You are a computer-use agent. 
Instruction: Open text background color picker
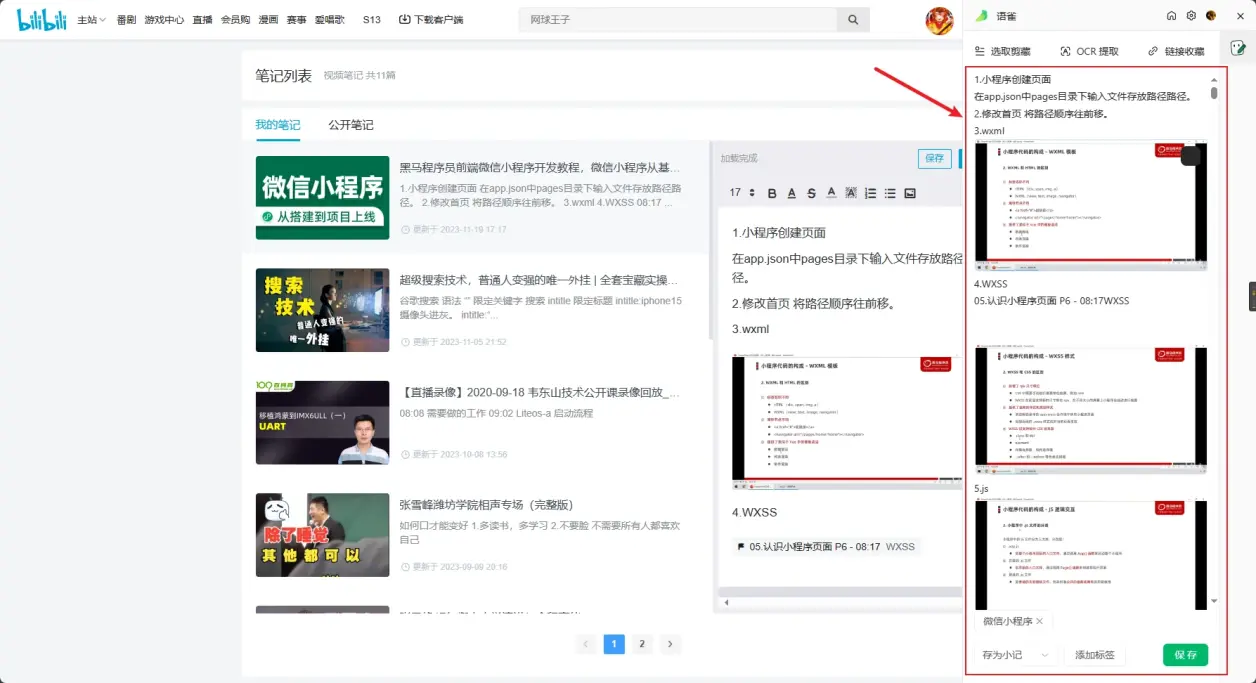pyautogui.click(x=851, y=193)
